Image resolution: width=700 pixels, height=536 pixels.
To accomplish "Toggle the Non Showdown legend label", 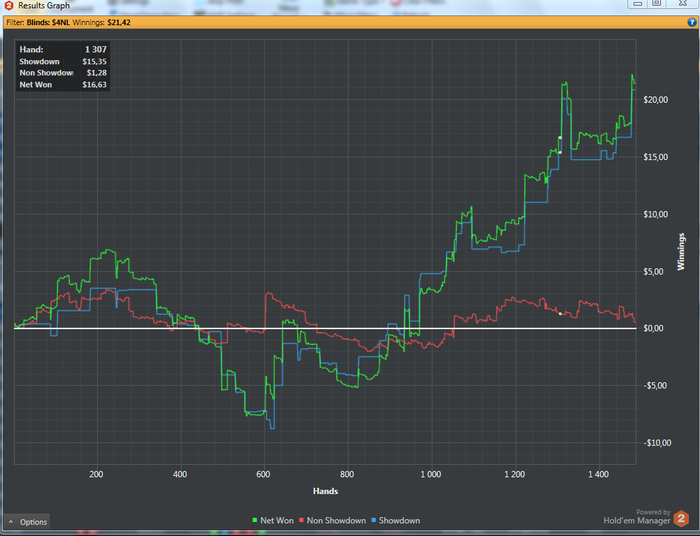I will [336, 520].
